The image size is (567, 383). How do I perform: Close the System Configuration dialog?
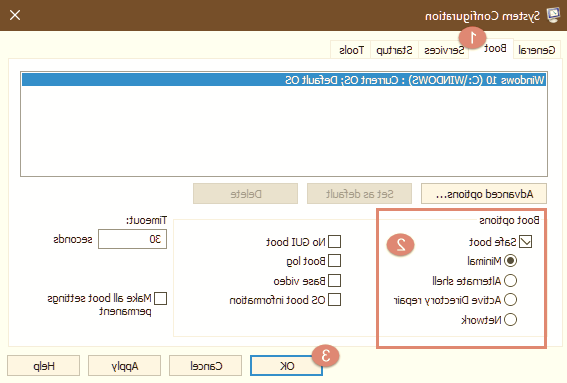click(15, 15)
